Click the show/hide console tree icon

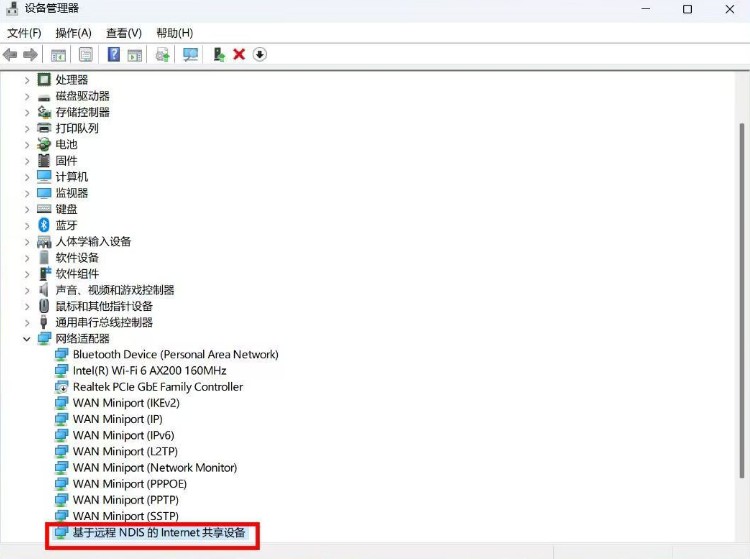point(59,54)
